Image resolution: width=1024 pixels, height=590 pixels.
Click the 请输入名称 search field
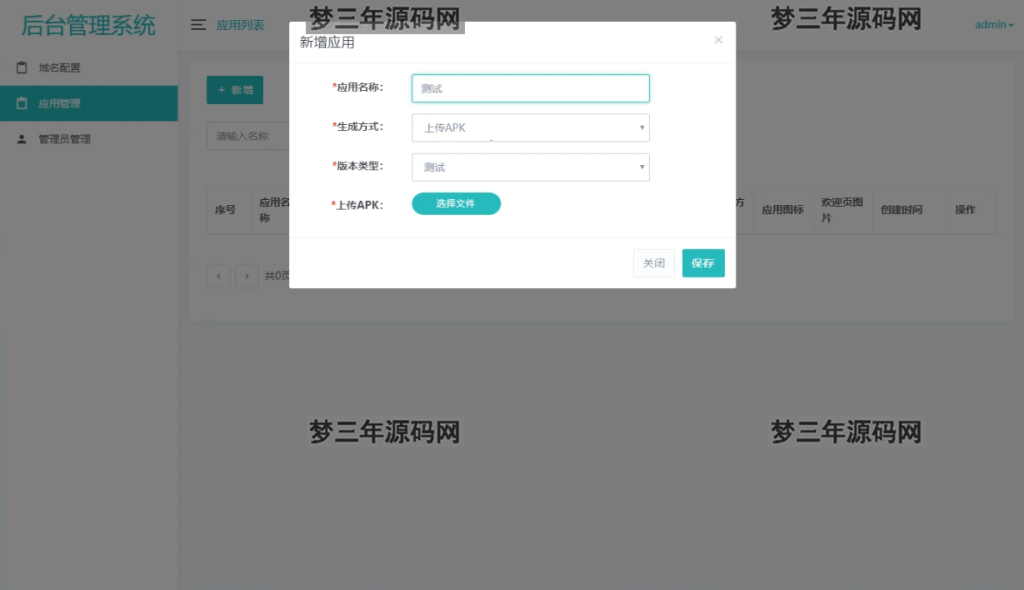(x=248, y=136)
